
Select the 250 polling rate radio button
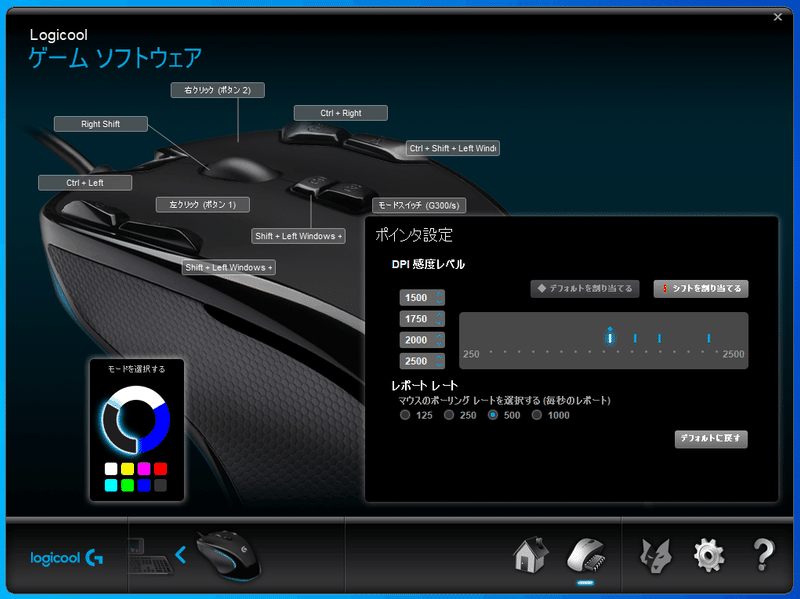pos(449,415)
